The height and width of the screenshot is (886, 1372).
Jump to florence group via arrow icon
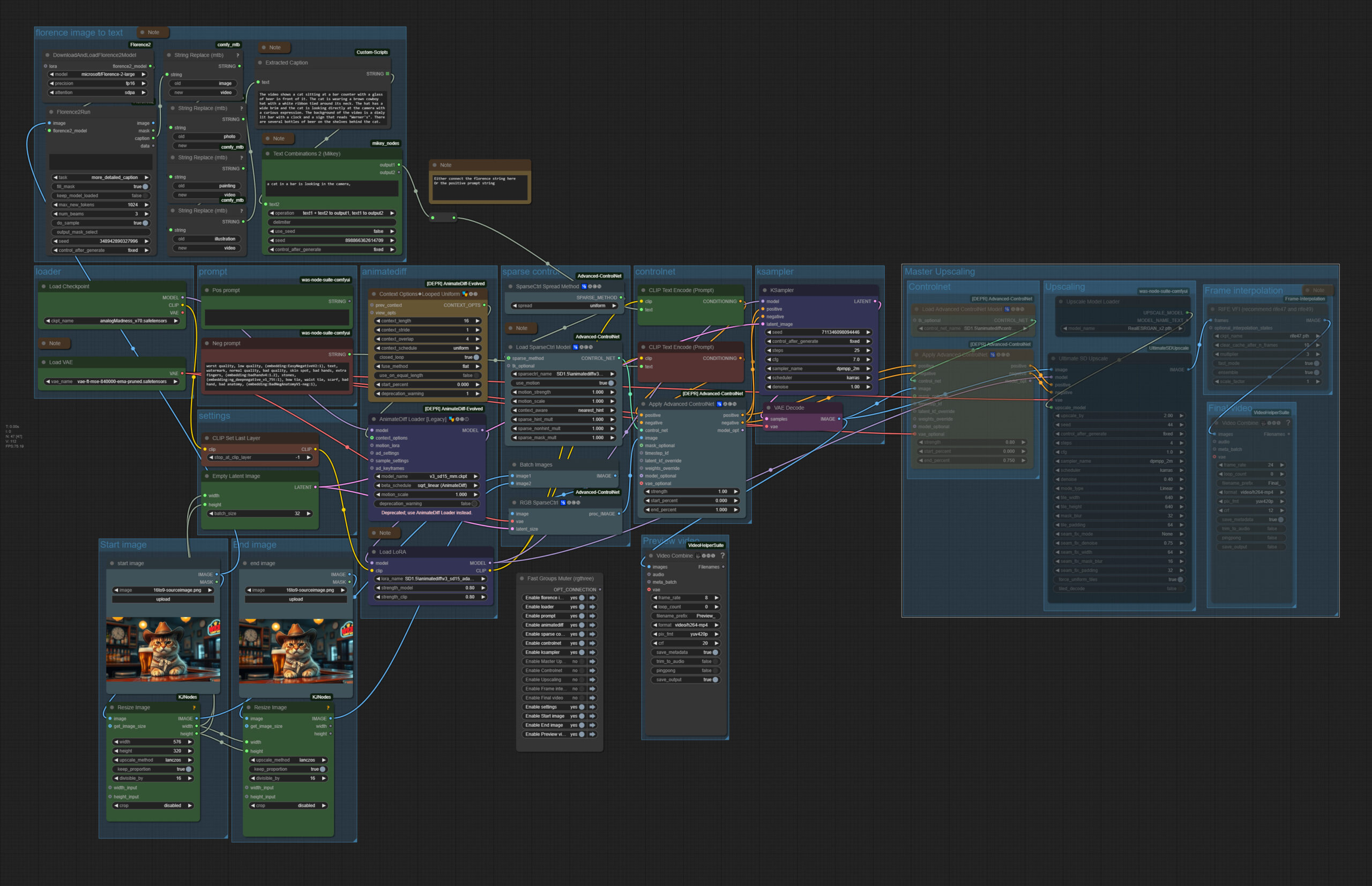(x=592, y=598)
